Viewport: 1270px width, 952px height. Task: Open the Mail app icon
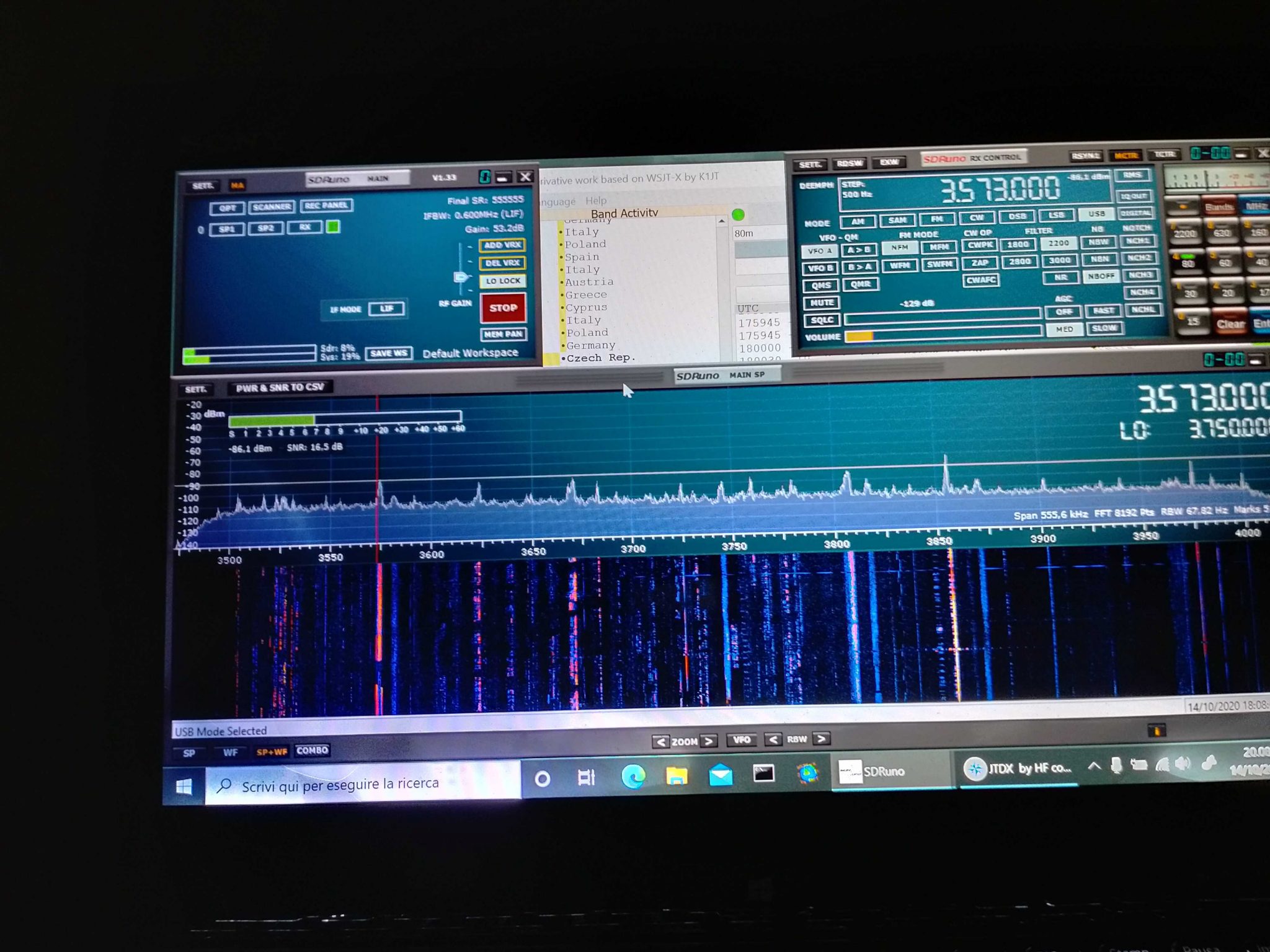coord(720,775)
